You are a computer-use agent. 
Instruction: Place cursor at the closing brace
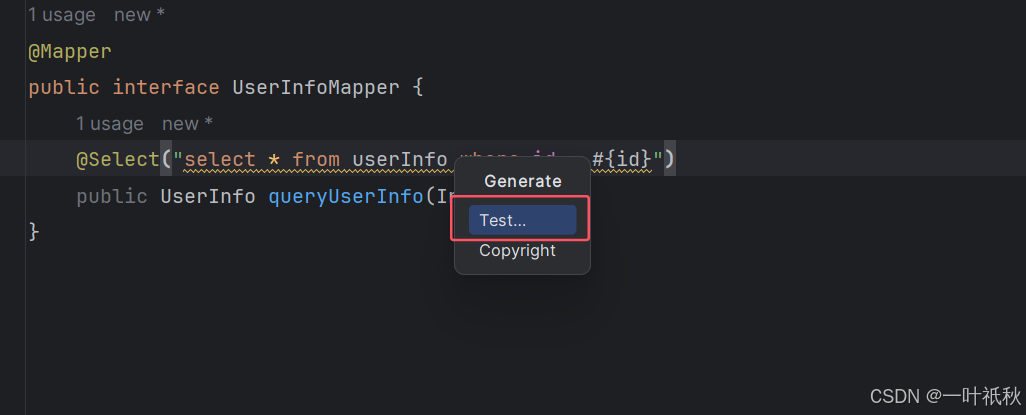pyautogui.click(x=34, y=232)
